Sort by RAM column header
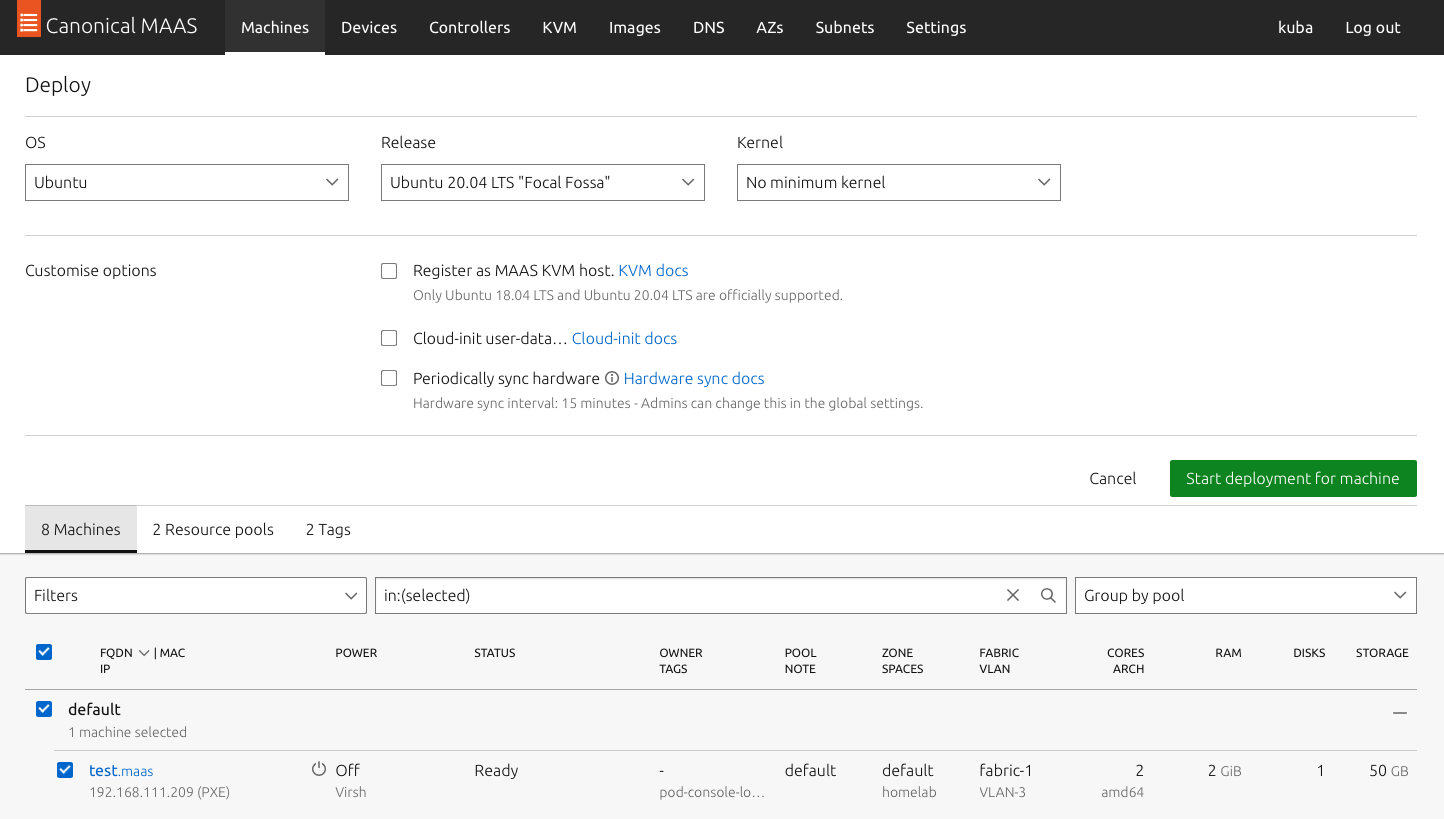1444x819 pixels. coord(1229,653)
